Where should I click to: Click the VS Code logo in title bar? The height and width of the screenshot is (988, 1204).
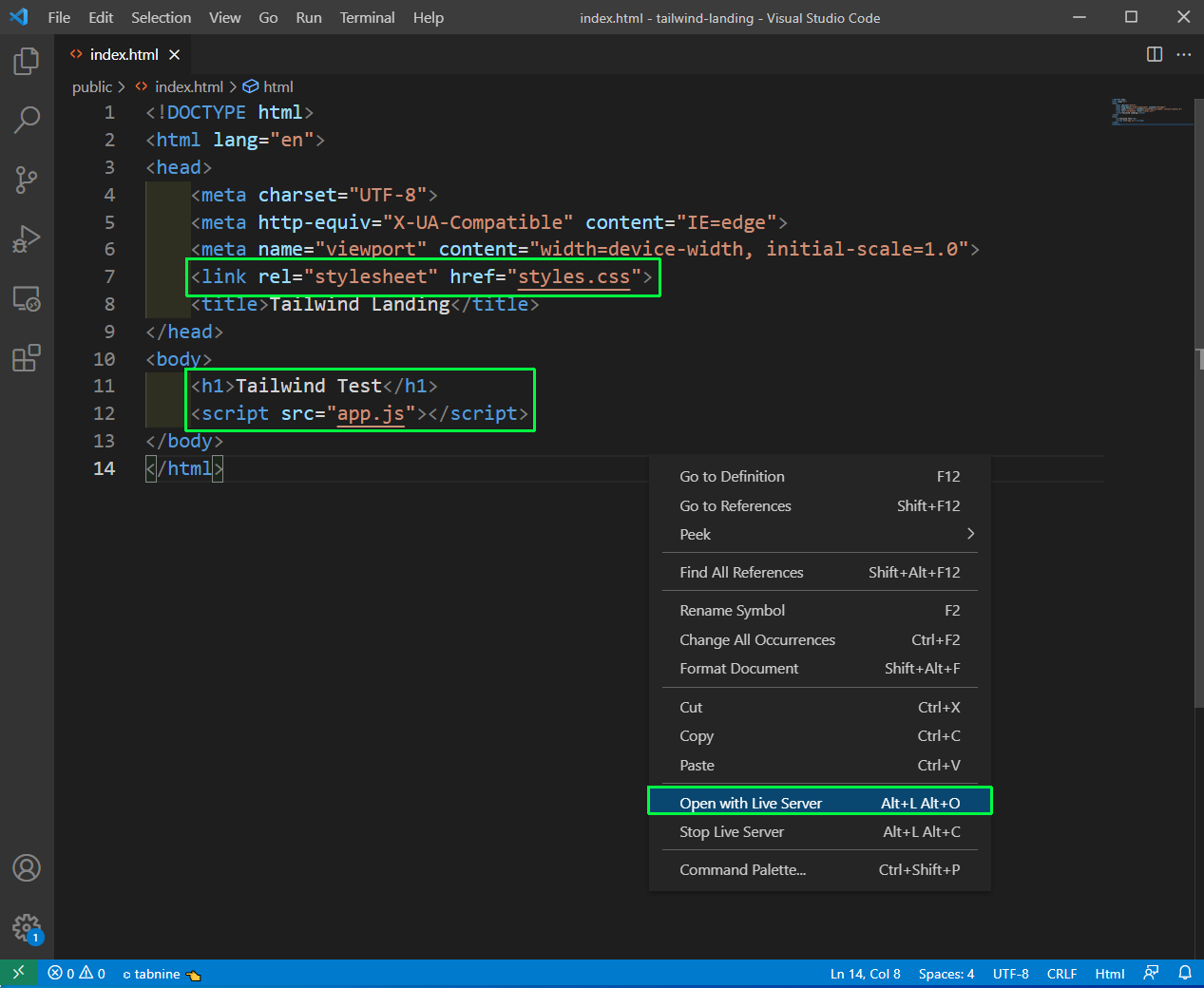tap(19, 17)
